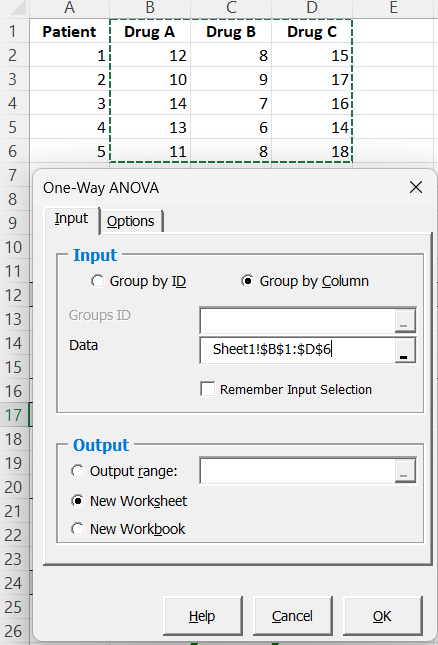
Task: Select column C header
Action: coord(231,8)
